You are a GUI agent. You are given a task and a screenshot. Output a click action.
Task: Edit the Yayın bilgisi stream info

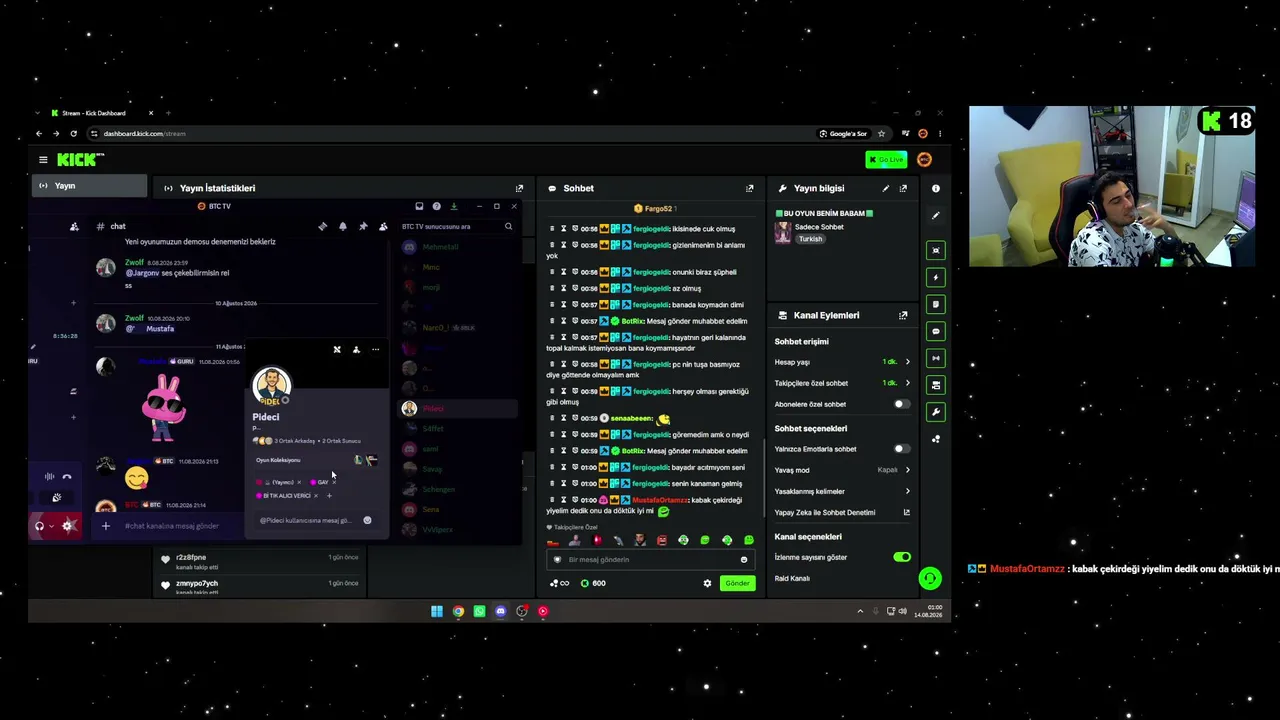click(885, 188)
